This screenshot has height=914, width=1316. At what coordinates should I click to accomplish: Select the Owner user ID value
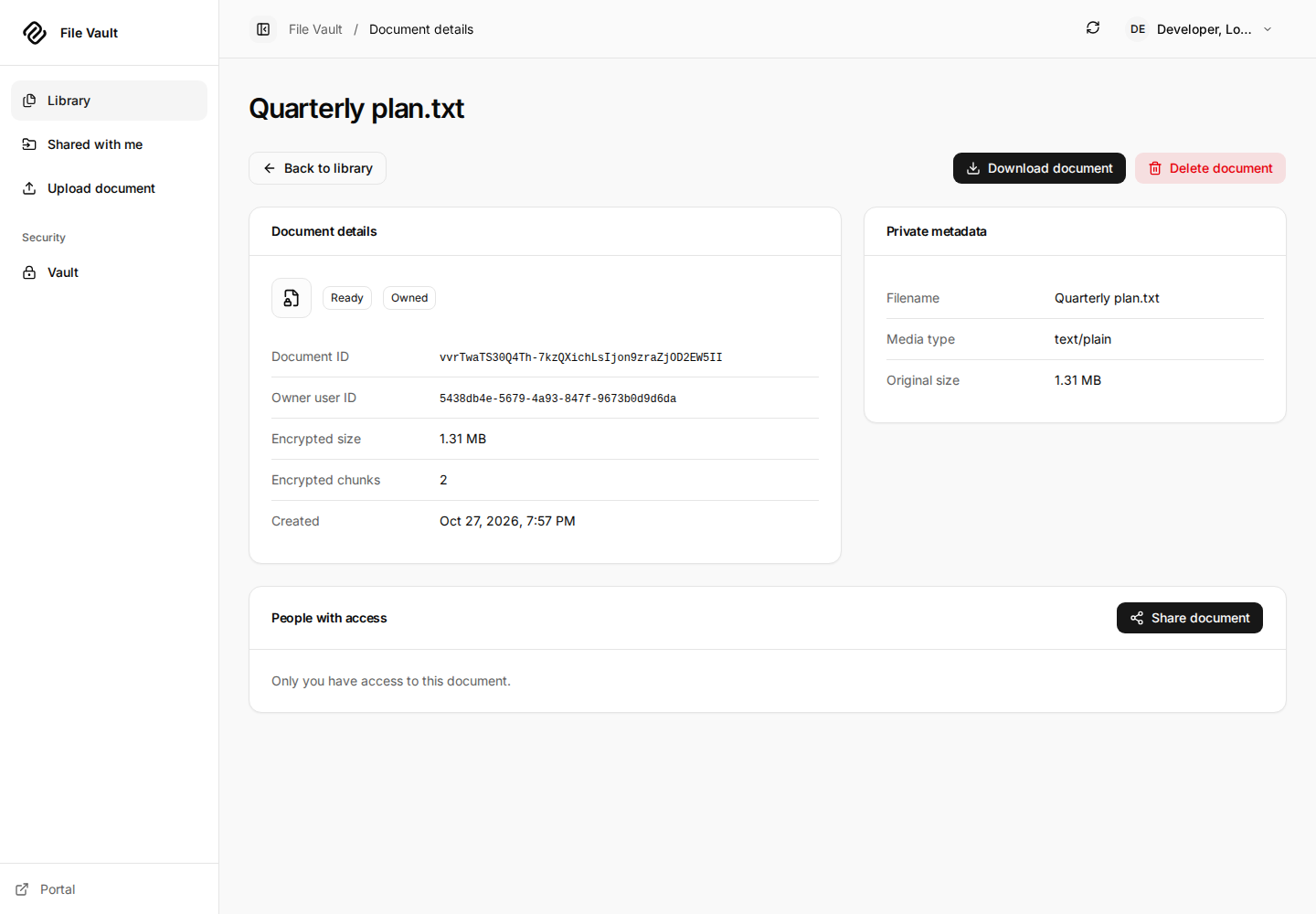click(x=557, y=399)
